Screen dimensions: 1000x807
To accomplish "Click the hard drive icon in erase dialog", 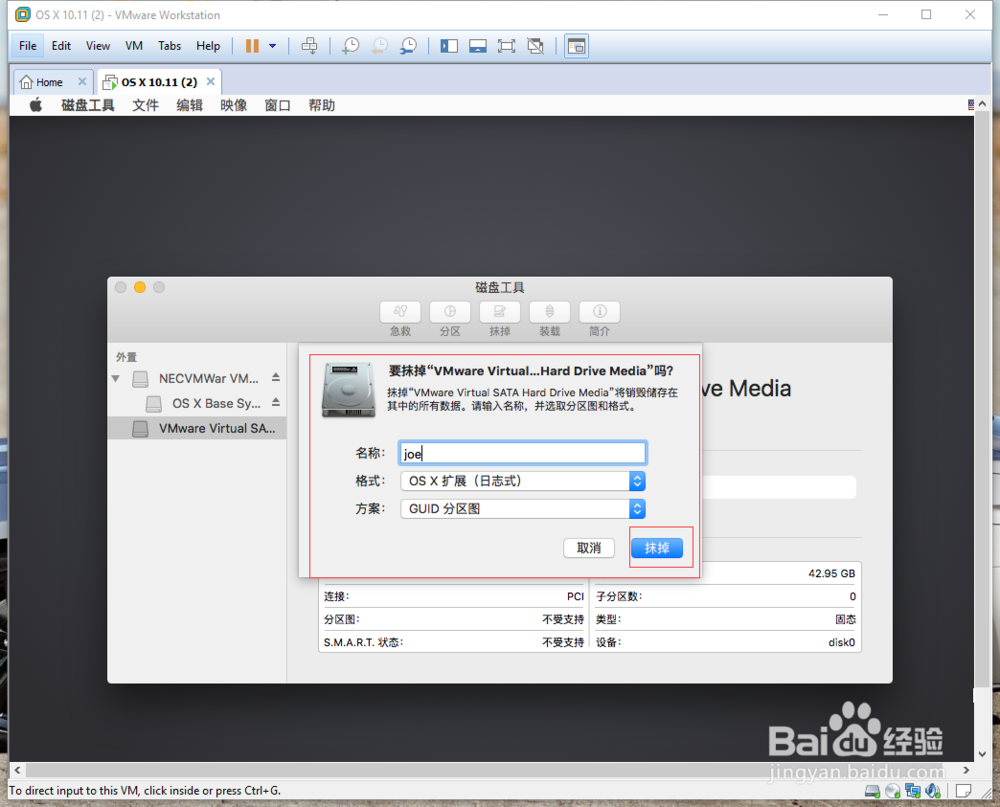I will pyautogui.click(x=349, y=390).
